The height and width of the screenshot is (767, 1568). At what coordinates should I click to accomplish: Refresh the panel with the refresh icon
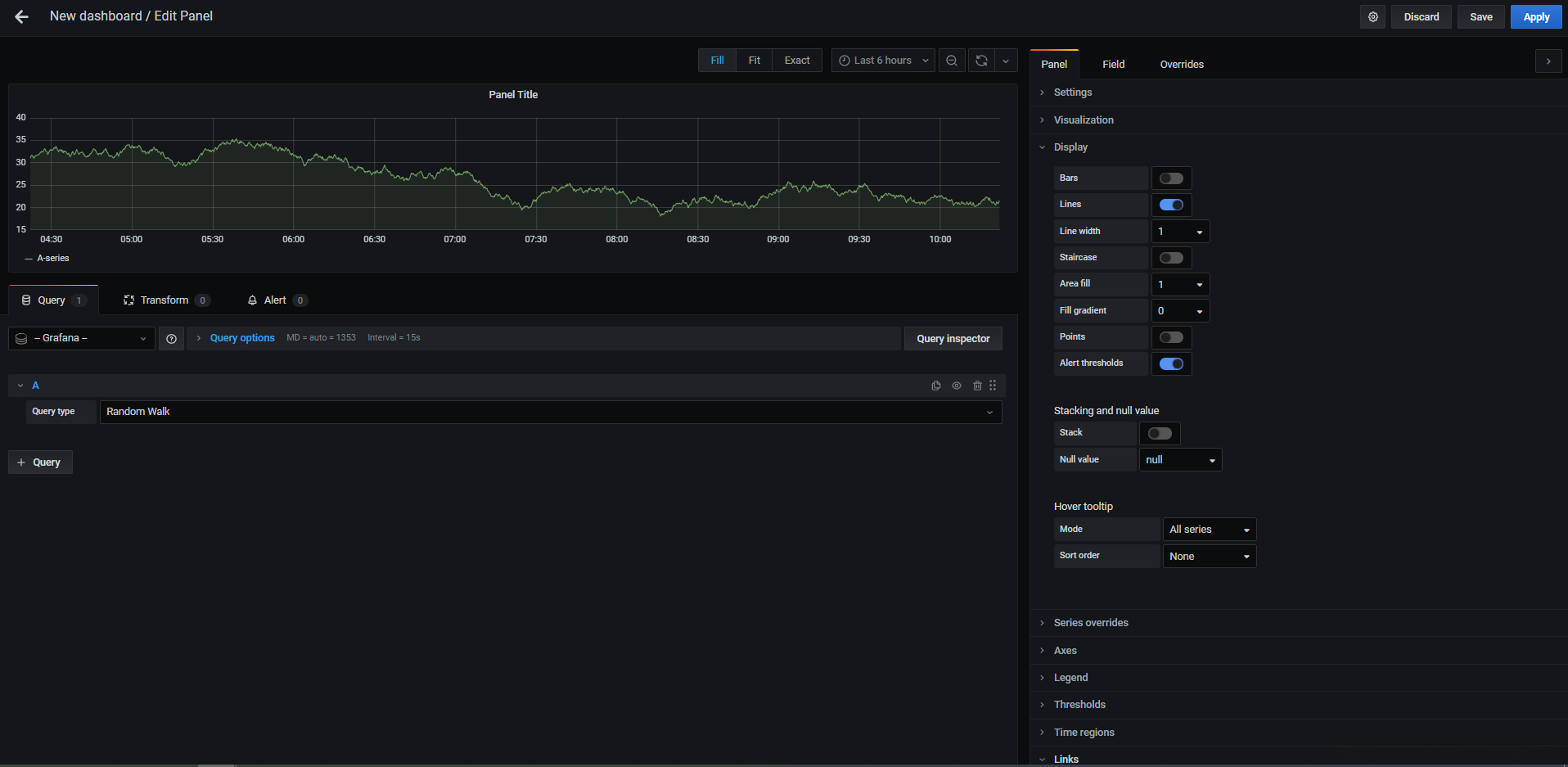click(981, 61)
